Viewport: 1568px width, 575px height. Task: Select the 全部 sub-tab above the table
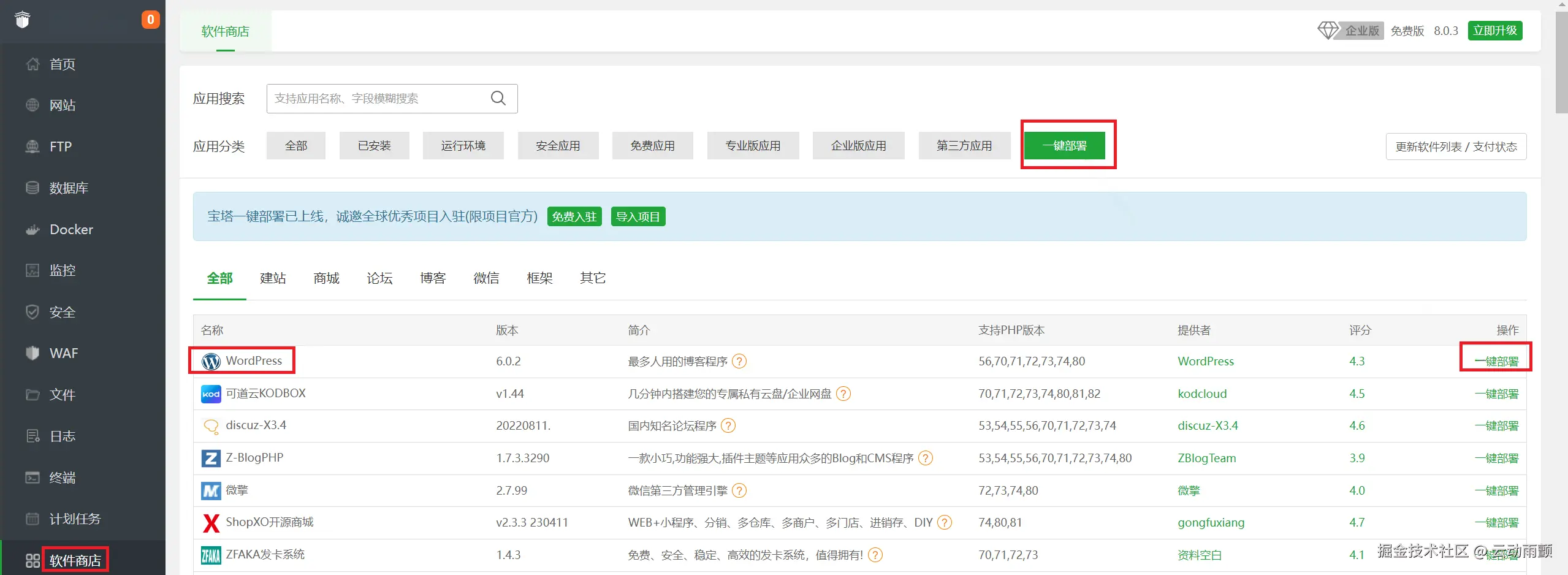(219, 278)
